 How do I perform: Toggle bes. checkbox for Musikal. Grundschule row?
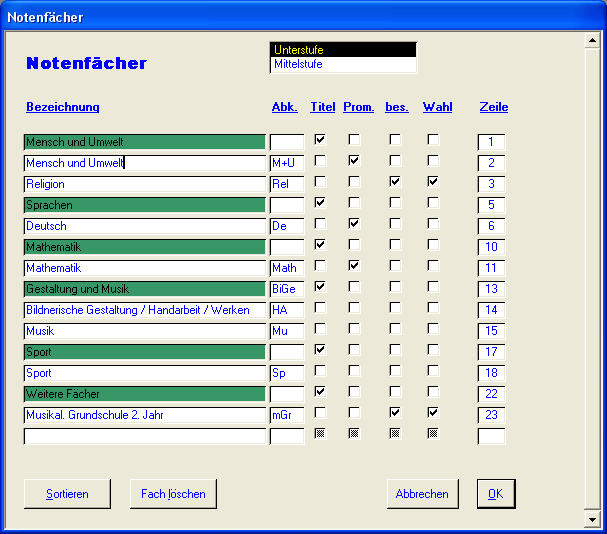click(x=395, y=413)
